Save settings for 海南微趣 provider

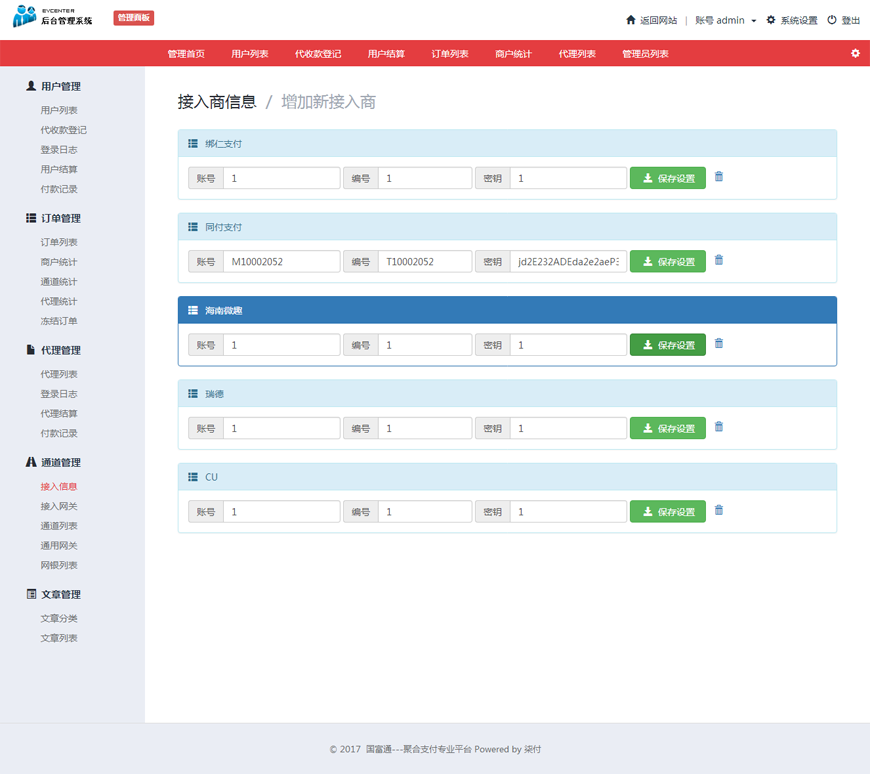point(667,345)
